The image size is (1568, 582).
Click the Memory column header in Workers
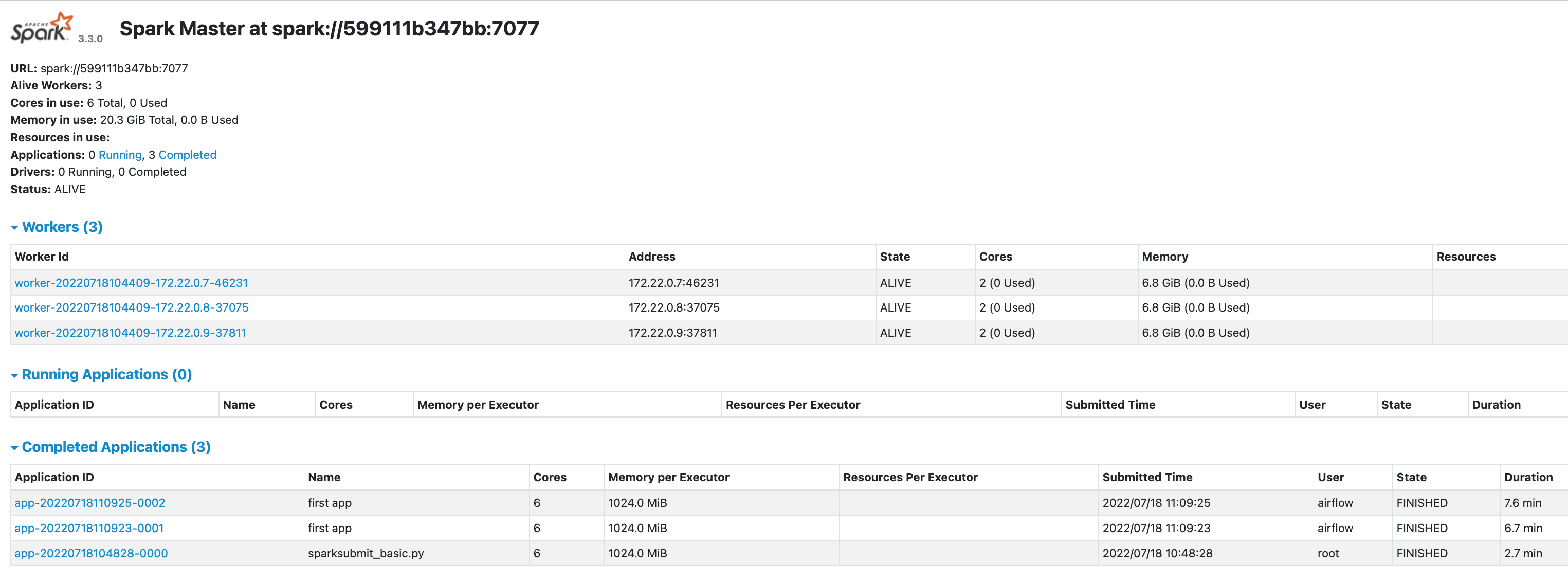(x=1164, y=257)
